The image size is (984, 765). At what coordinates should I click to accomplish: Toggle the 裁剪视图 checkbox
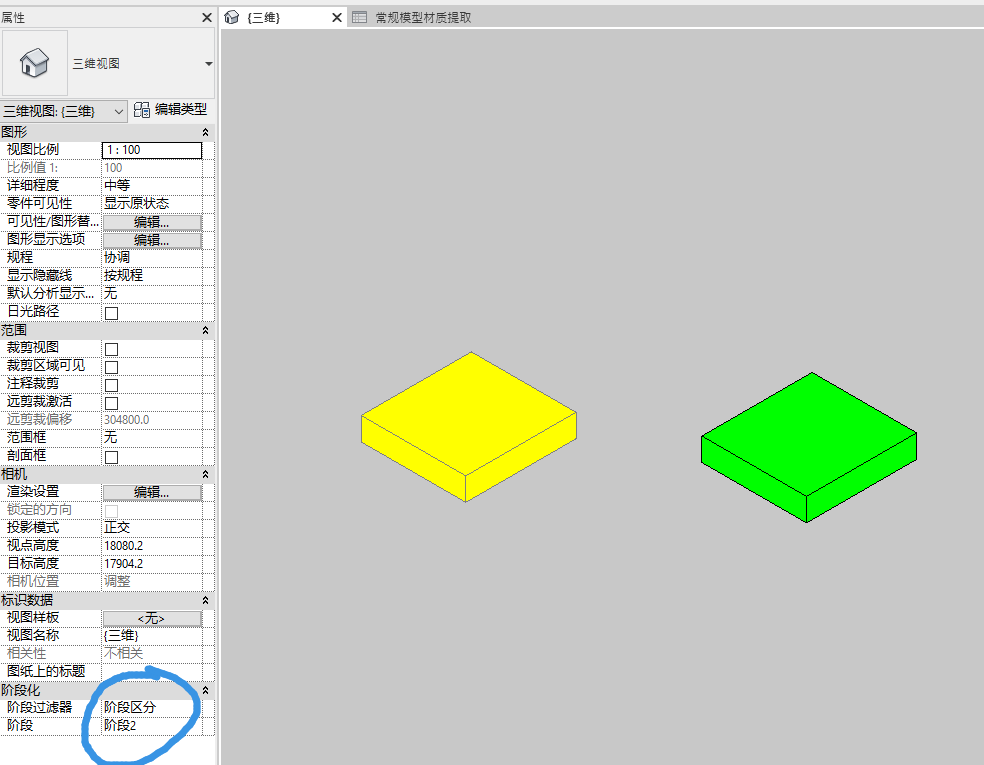tap(112, 349)
